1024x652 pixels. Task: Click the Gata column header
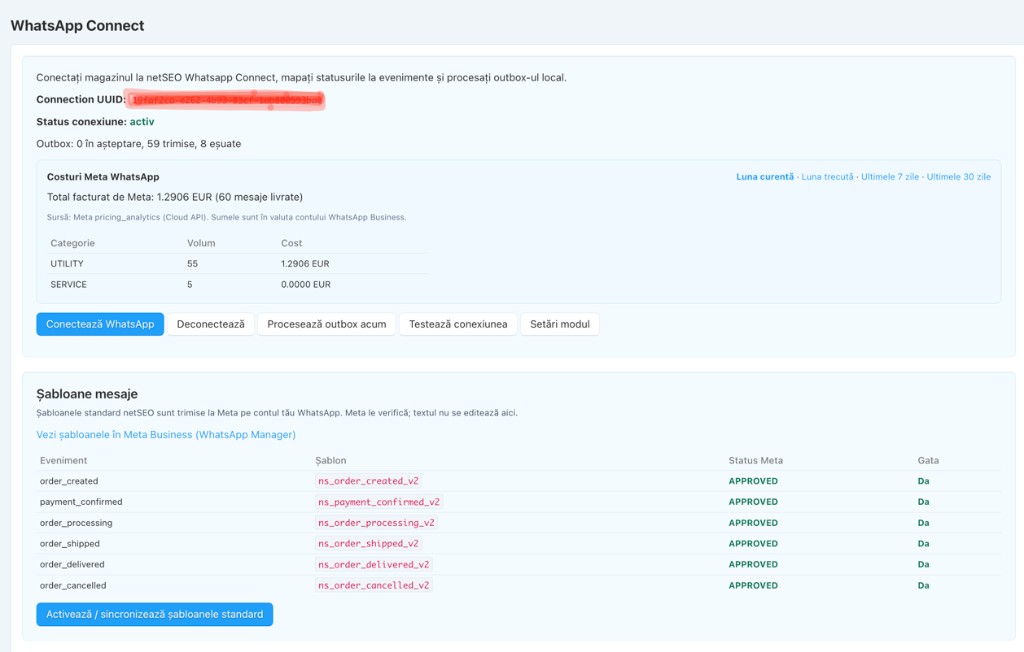(x=928, y=461)
